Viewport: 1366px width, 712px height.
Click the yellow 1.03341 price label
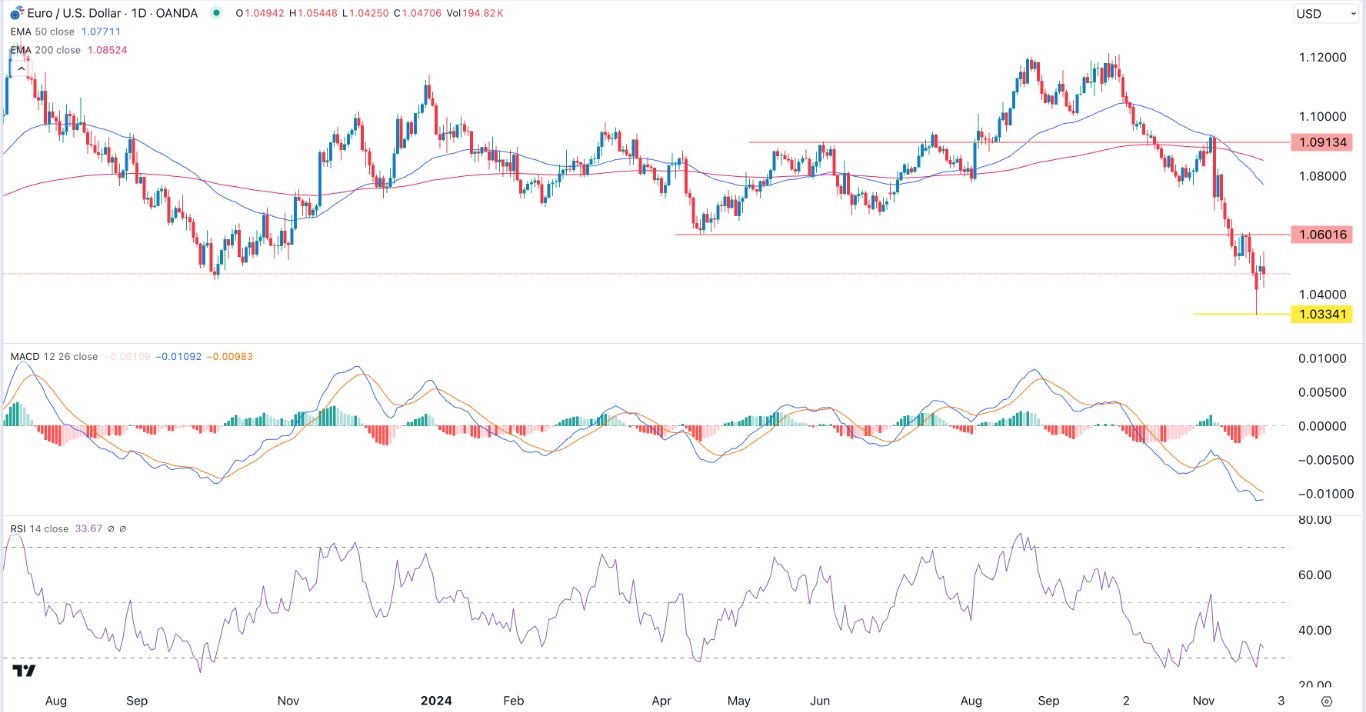point(1324,313)
